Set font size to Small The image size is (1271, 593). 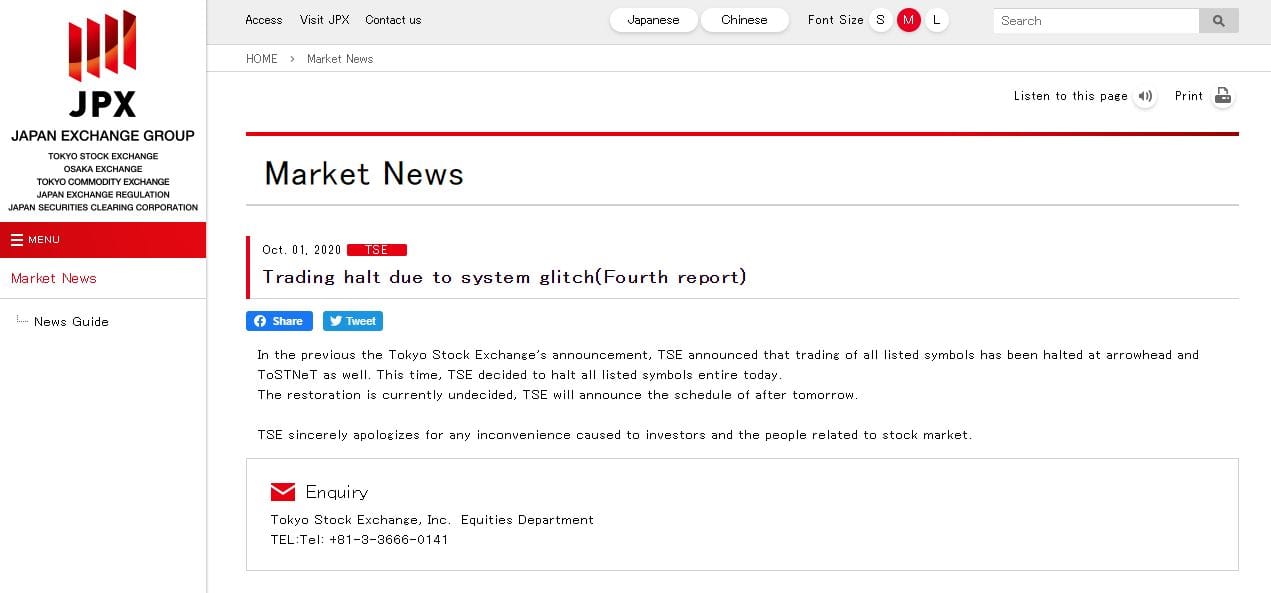coord(880,20)
